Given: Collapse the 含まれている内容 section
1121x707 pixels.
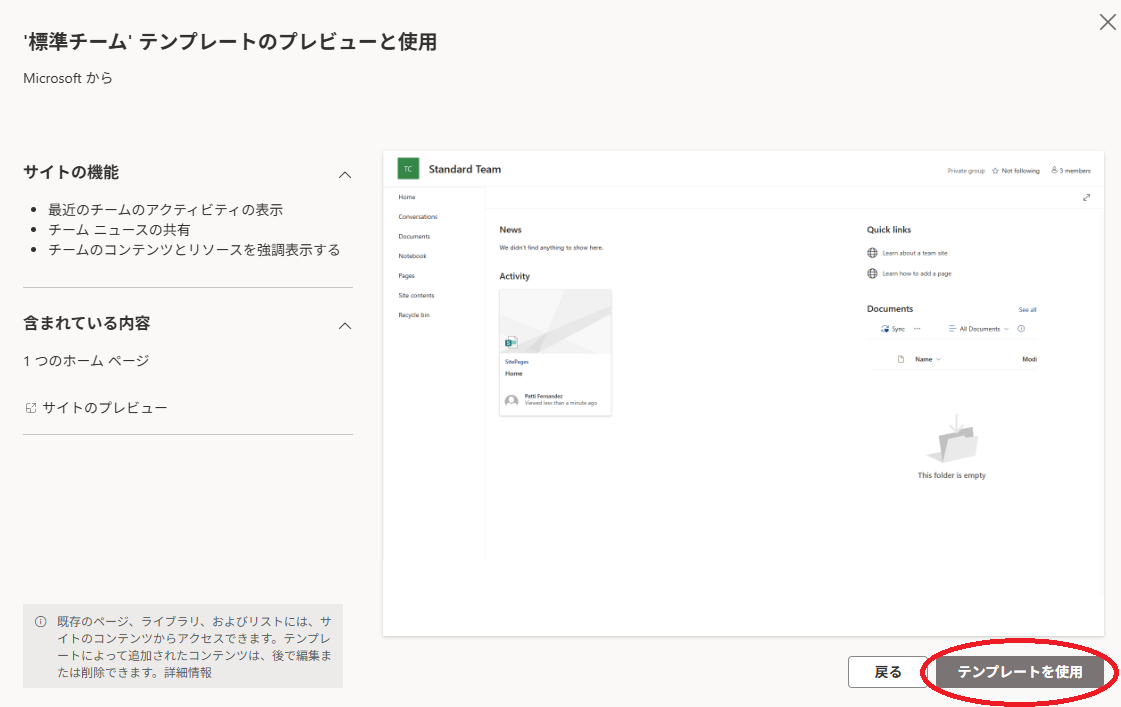Looking at the screenshot, I should (345, 326).
